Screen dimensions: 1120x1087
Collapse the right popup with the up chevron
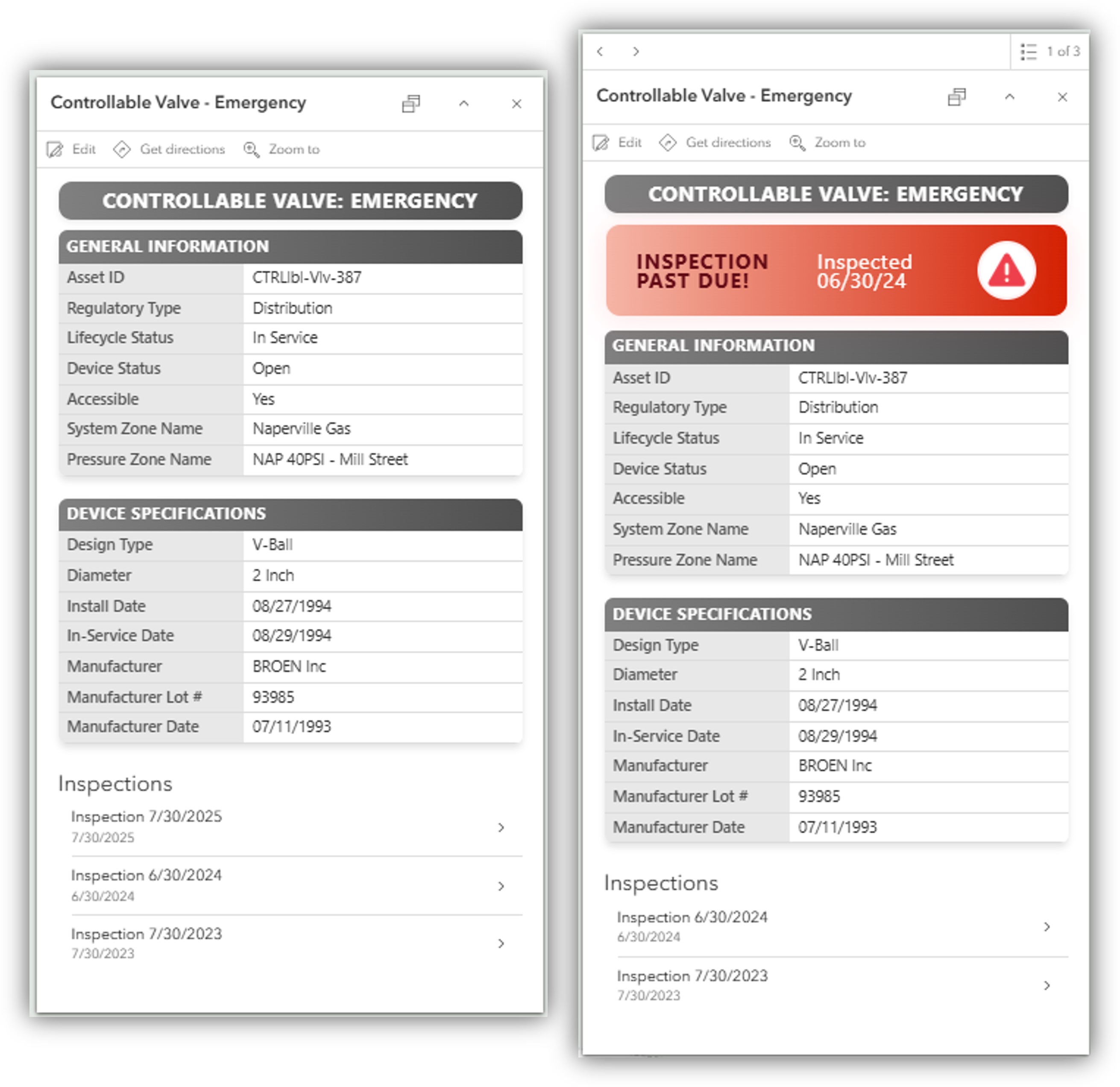[1010, 97]
